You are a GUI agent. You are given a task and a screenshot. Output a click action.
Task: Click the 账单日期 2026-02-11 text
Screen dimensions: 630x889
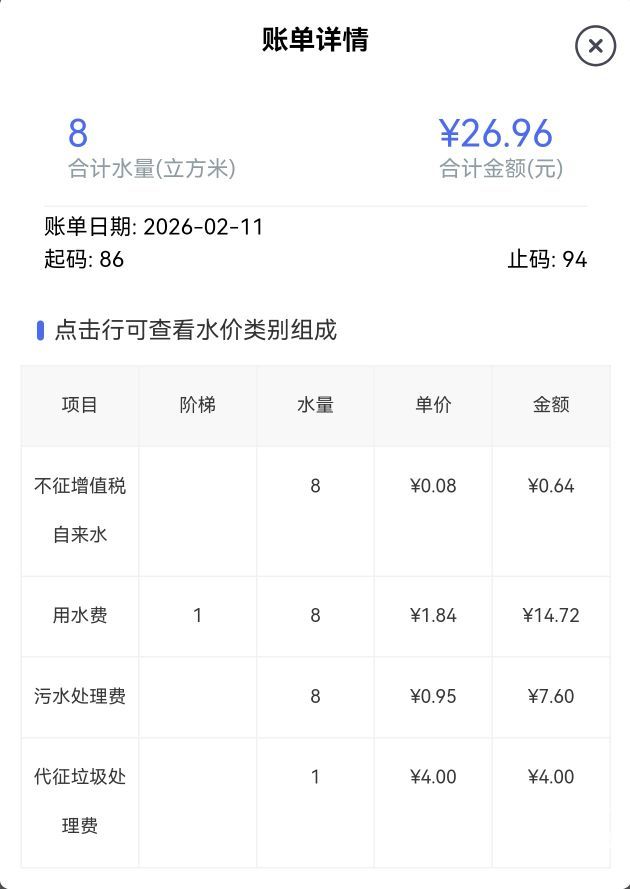[x=154, y=227]
